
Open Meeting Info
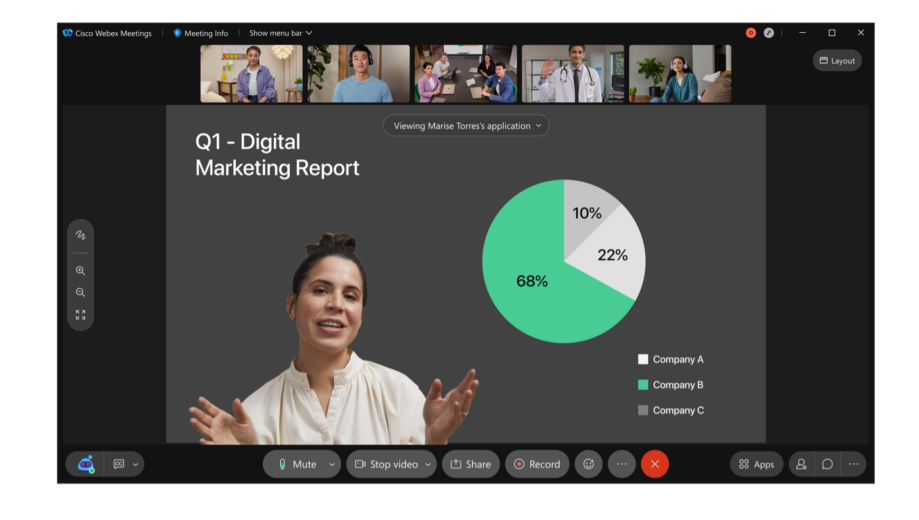(201, 33)
